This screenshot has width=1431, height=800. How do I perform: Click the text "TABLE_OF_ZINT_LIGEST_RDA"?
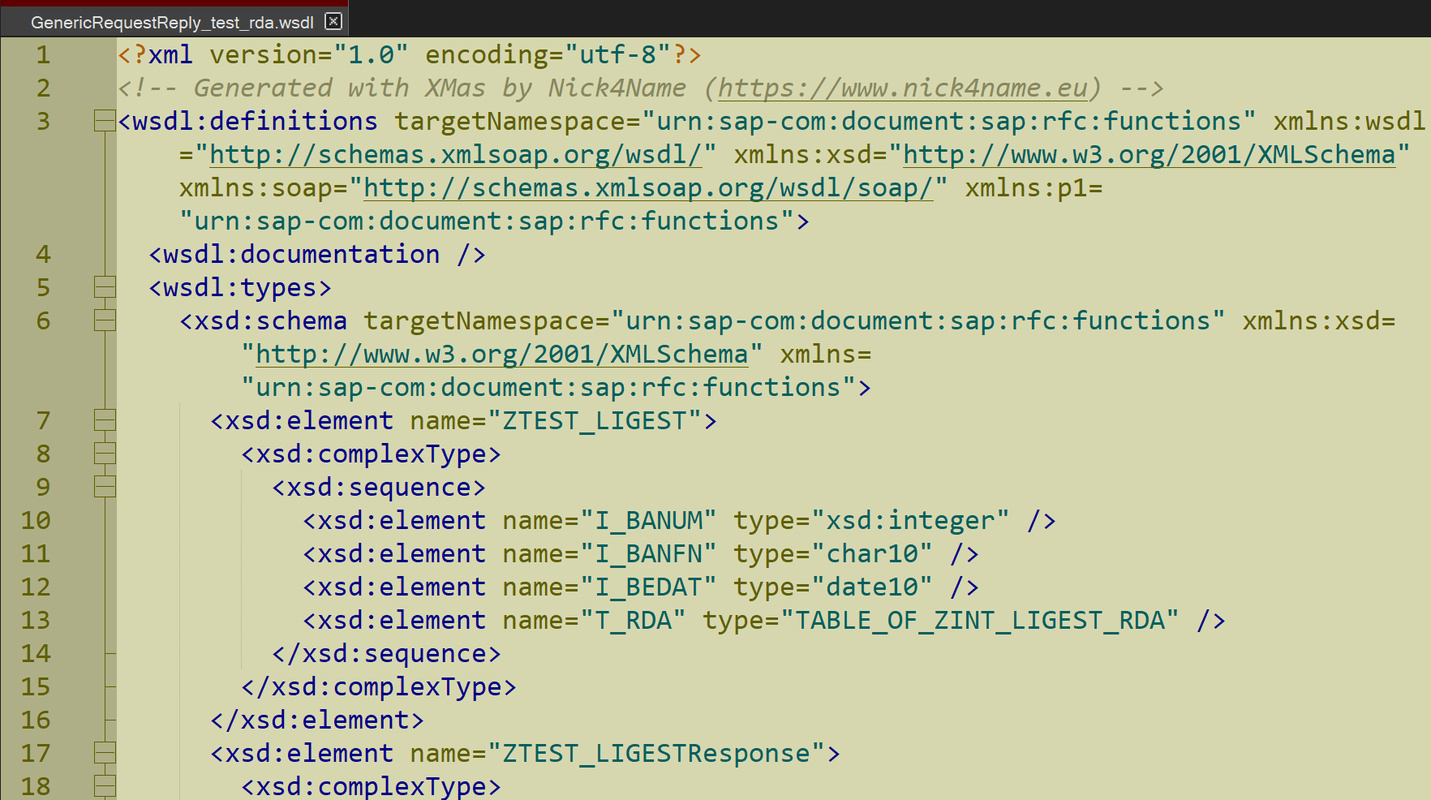pos(980,620)
